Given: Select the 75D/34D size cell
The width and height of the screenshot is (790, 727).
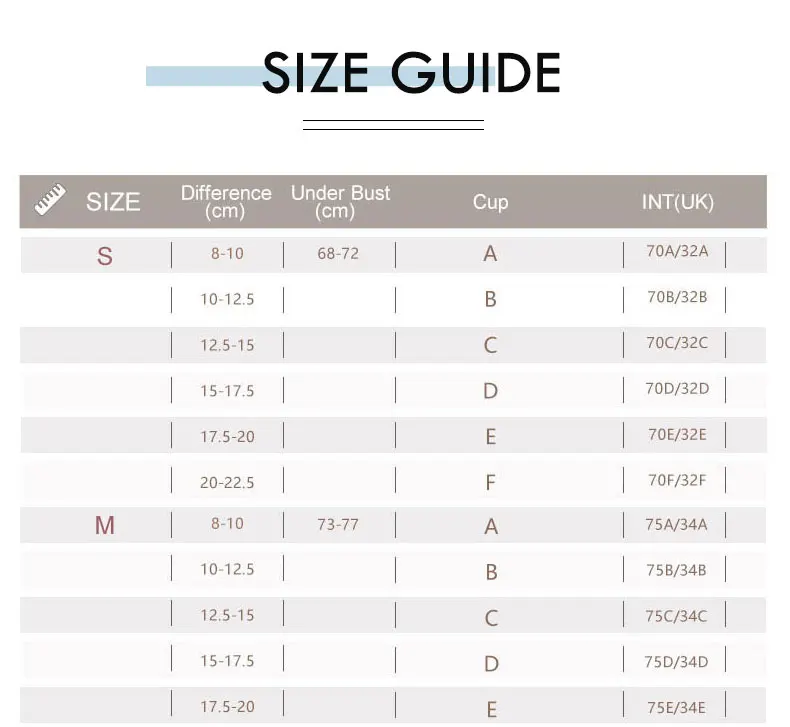Looking at the screenshot, I should (676, 662).
